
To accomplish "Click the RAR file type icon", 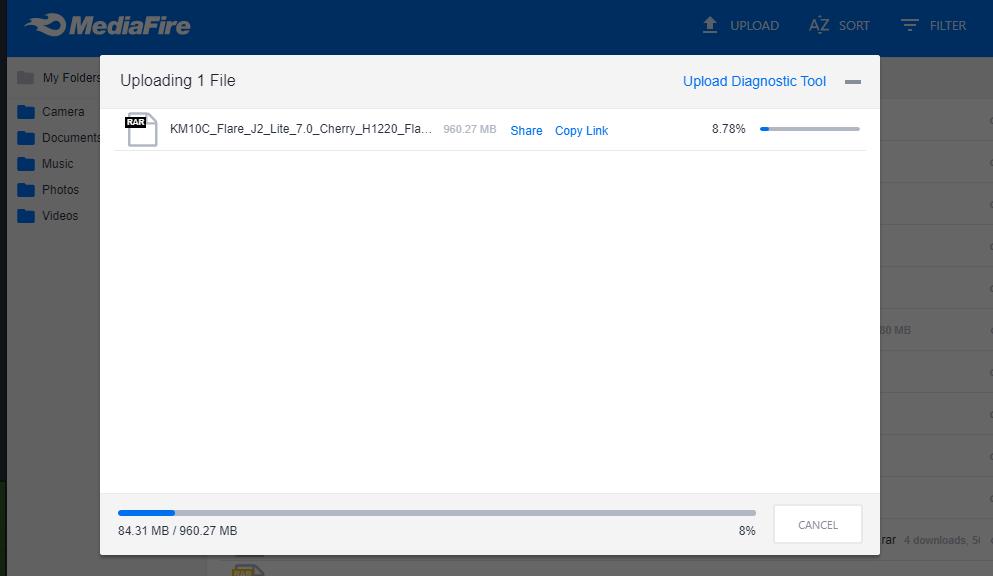I will coord(141,129).
